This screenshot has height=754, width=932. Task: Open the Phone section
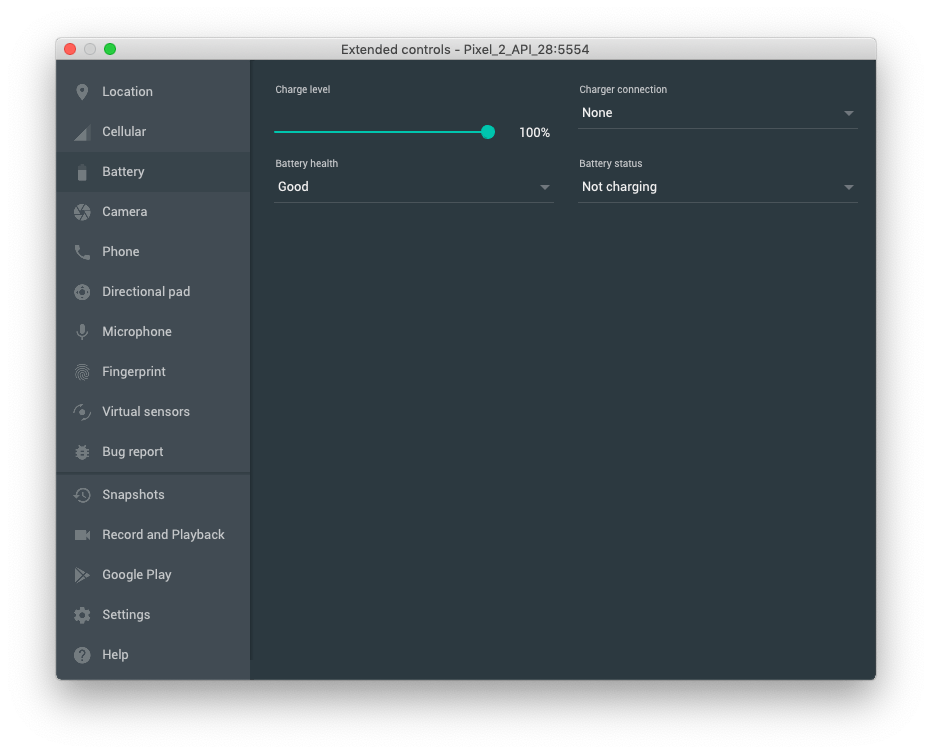[153, 251]
